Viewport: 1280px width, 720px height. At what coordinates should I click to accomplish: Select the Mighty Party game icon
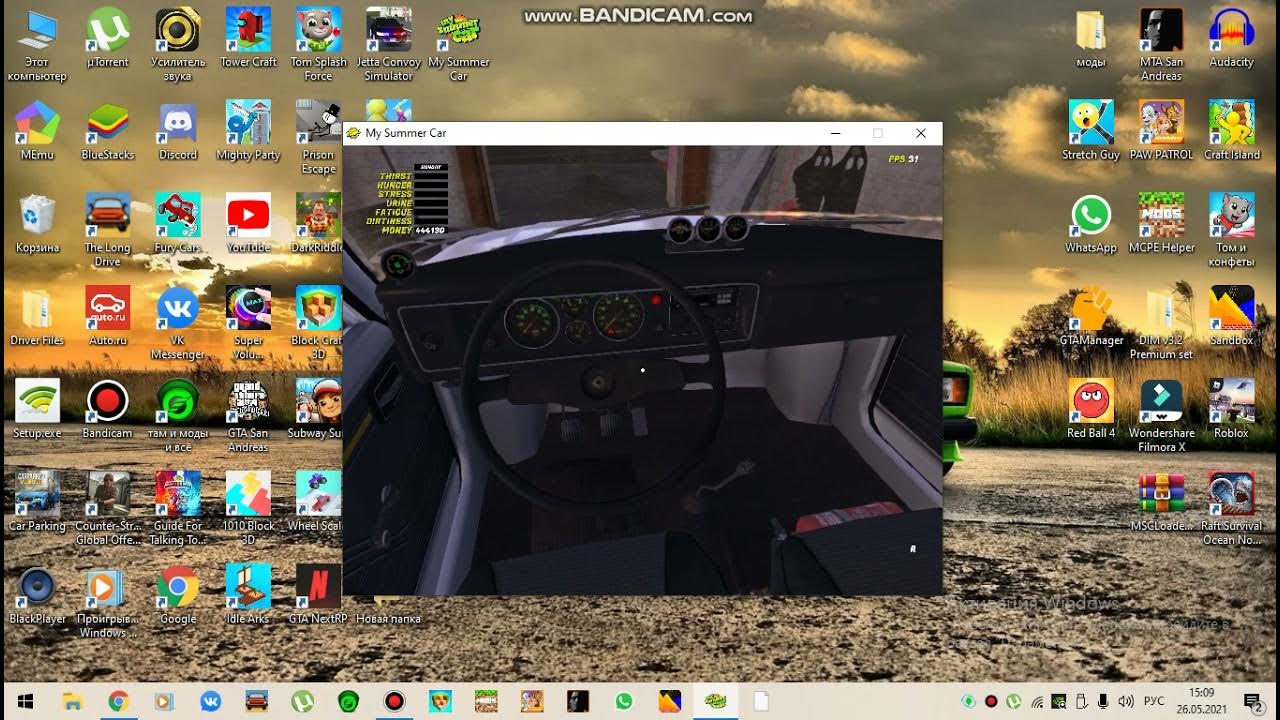248,131
